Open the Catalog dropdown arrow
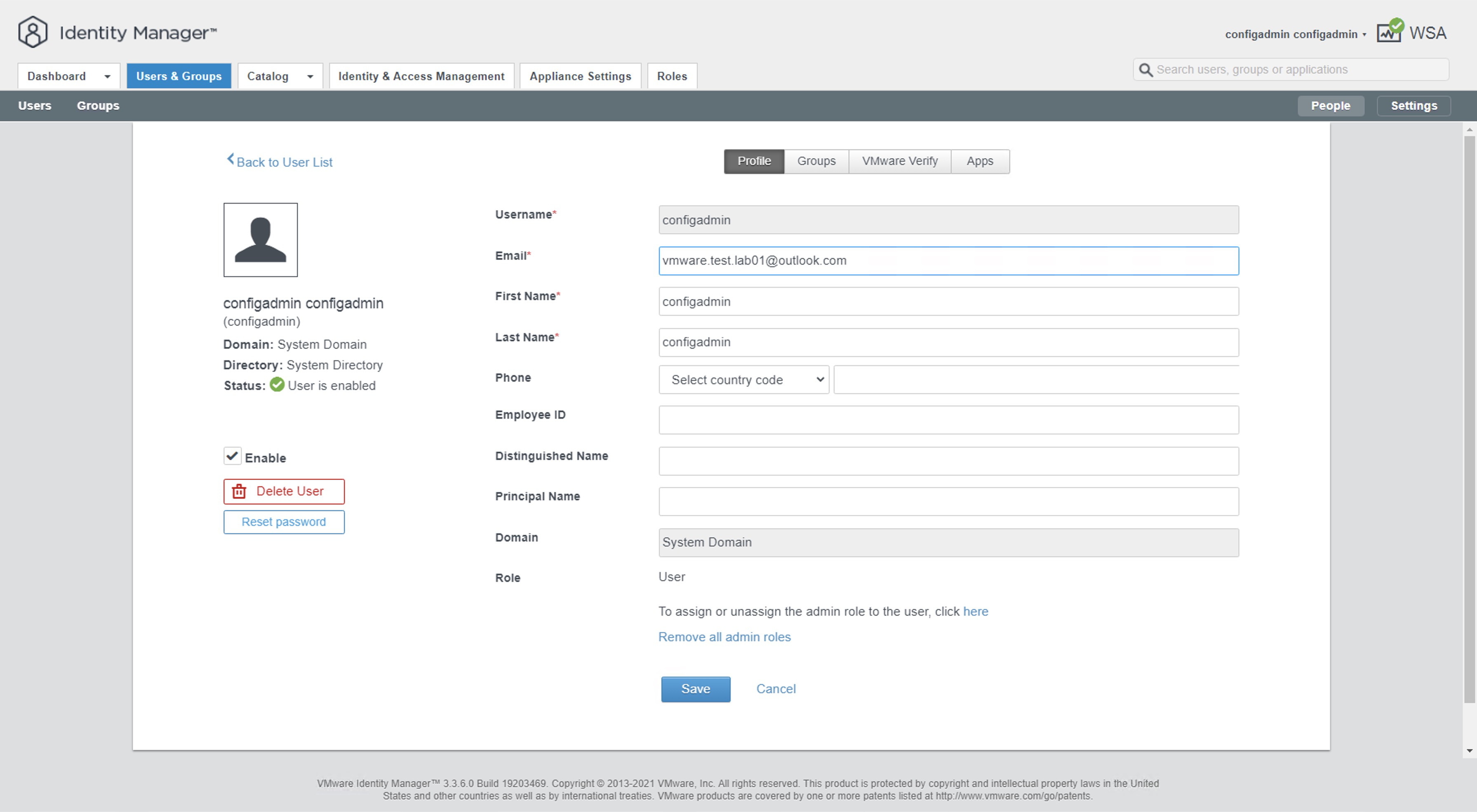The width and height of the screenshot is (1477, 812). pyautogui.click(x=310, y=76)
